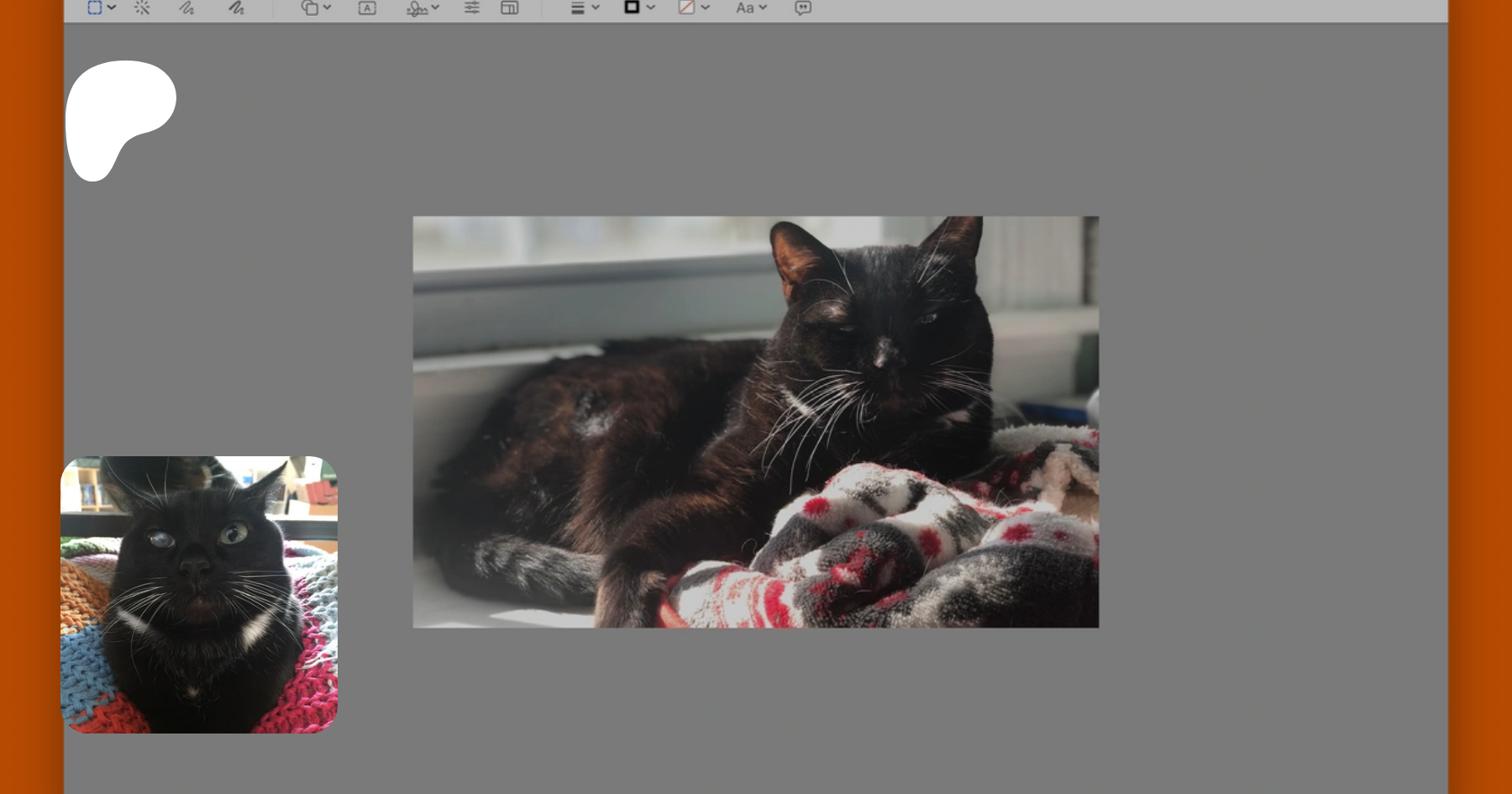1512x794 pixels.
Task: Open the Adjust Color sliders panel
Action: [x=472, y=8]
